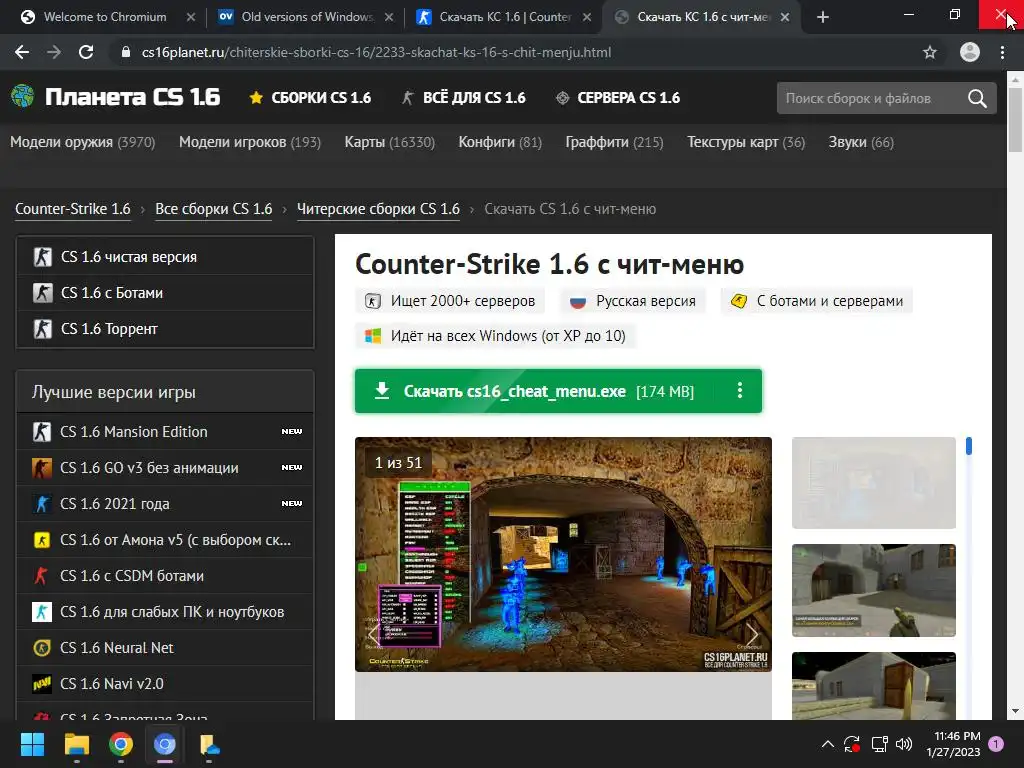Open Карты category

coord(389,142)
